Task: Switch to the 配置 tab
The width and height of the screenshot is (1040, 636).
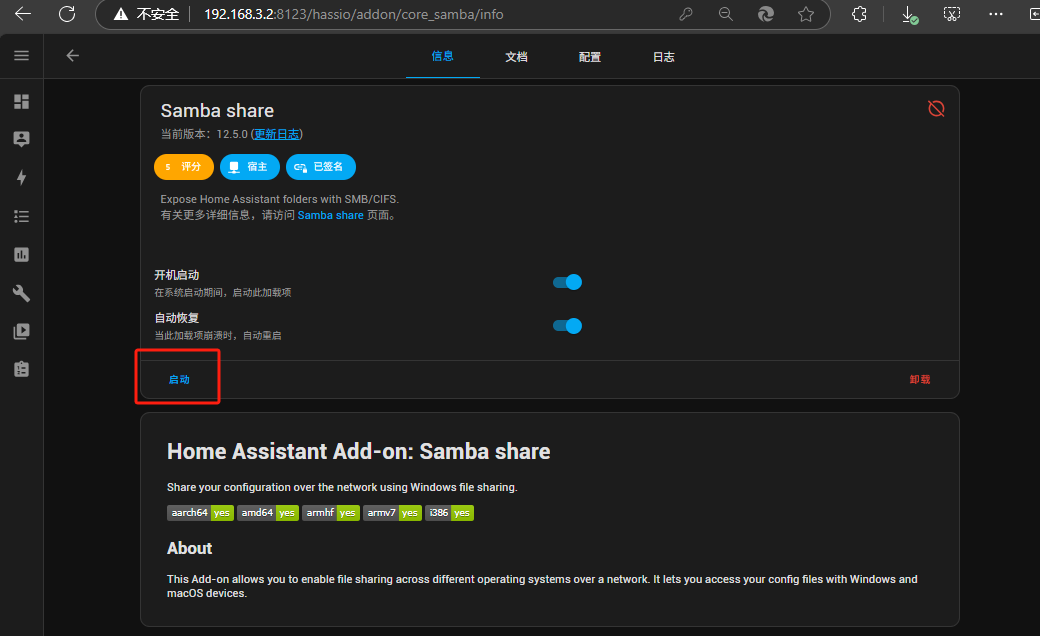Action: (x=590, y=57)
